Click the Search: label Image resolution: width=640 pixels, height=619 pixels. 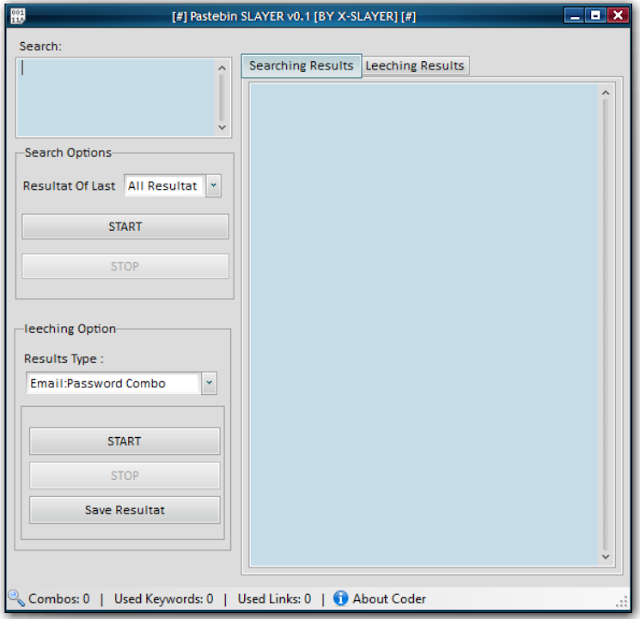(x=40, y=47)
